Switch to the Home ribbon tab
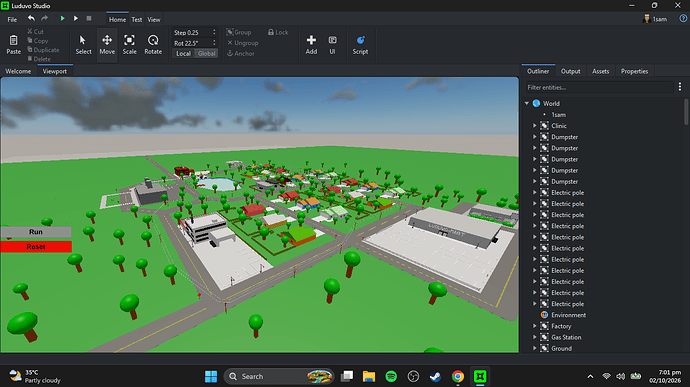 [117, 19]
